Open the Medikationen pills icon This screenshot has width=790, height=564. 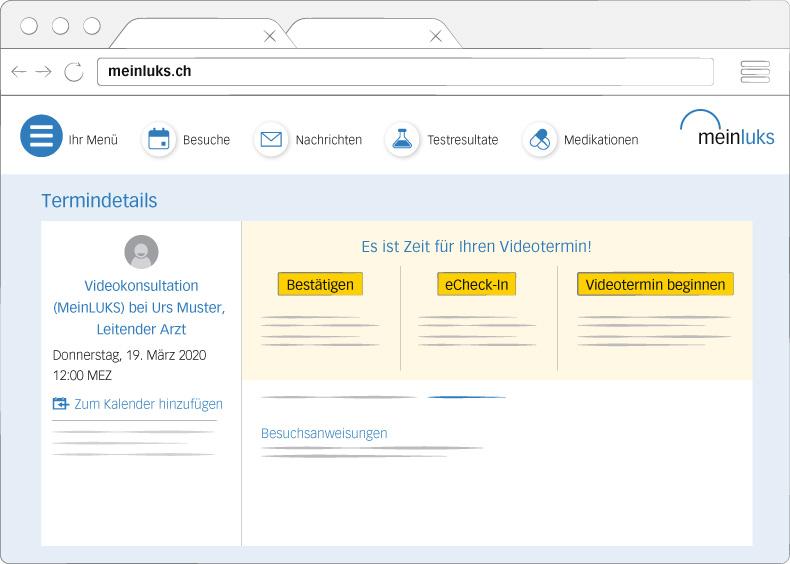coord(540,139)
